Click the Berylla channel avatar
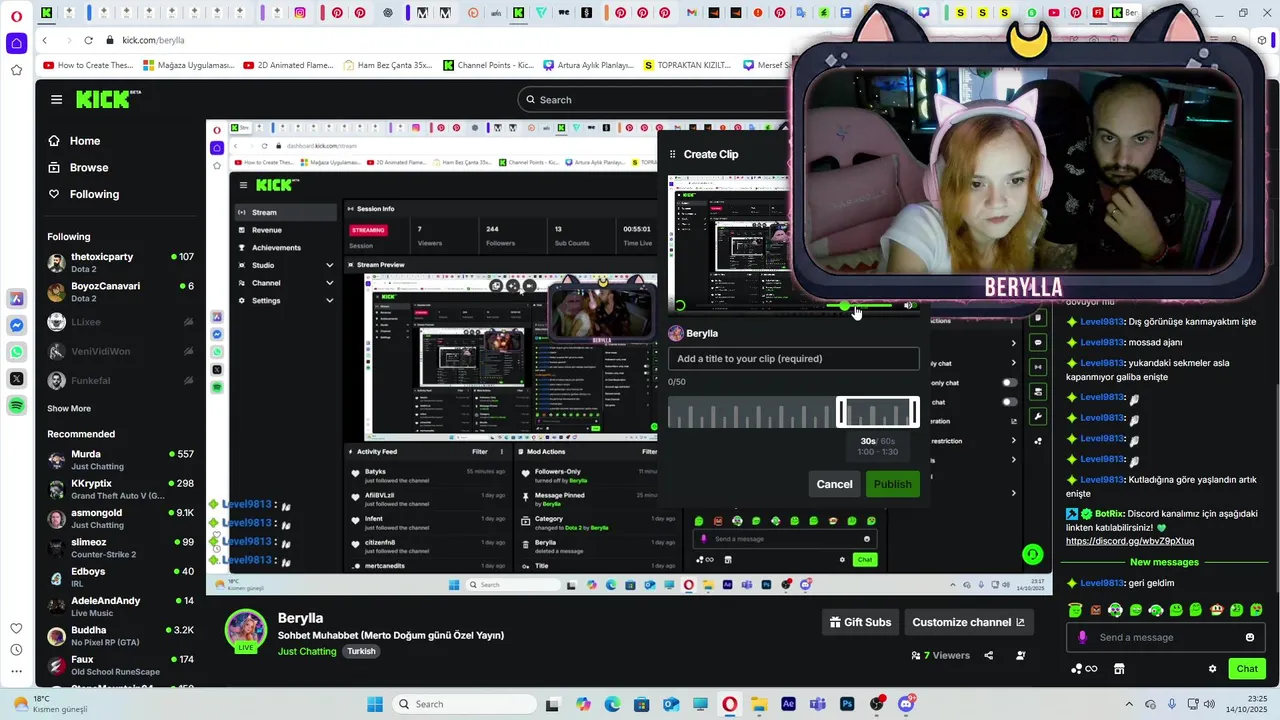 pyautogui.click(x=245, y=630)
